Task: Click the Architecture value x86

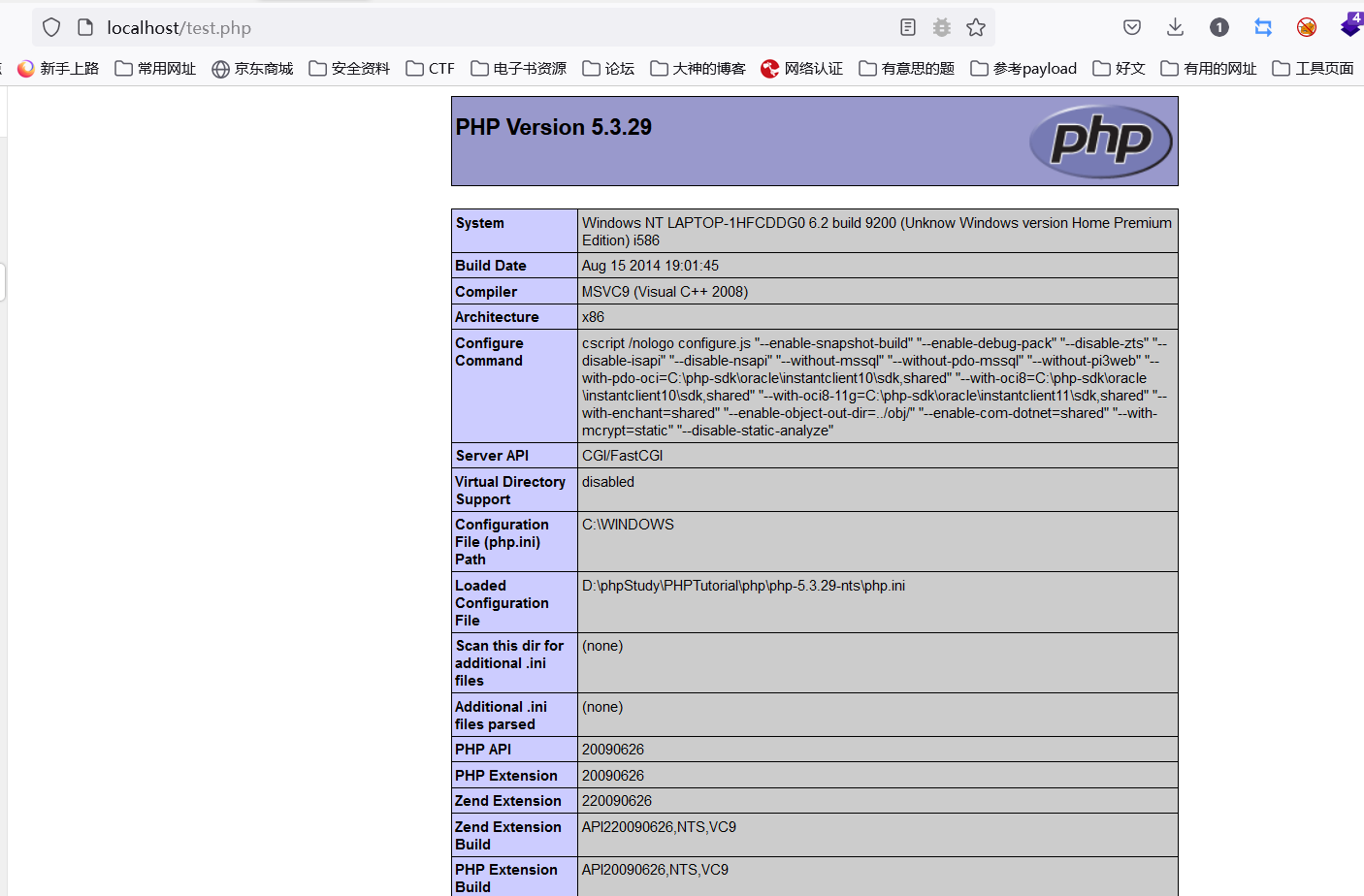Action: 593,317
